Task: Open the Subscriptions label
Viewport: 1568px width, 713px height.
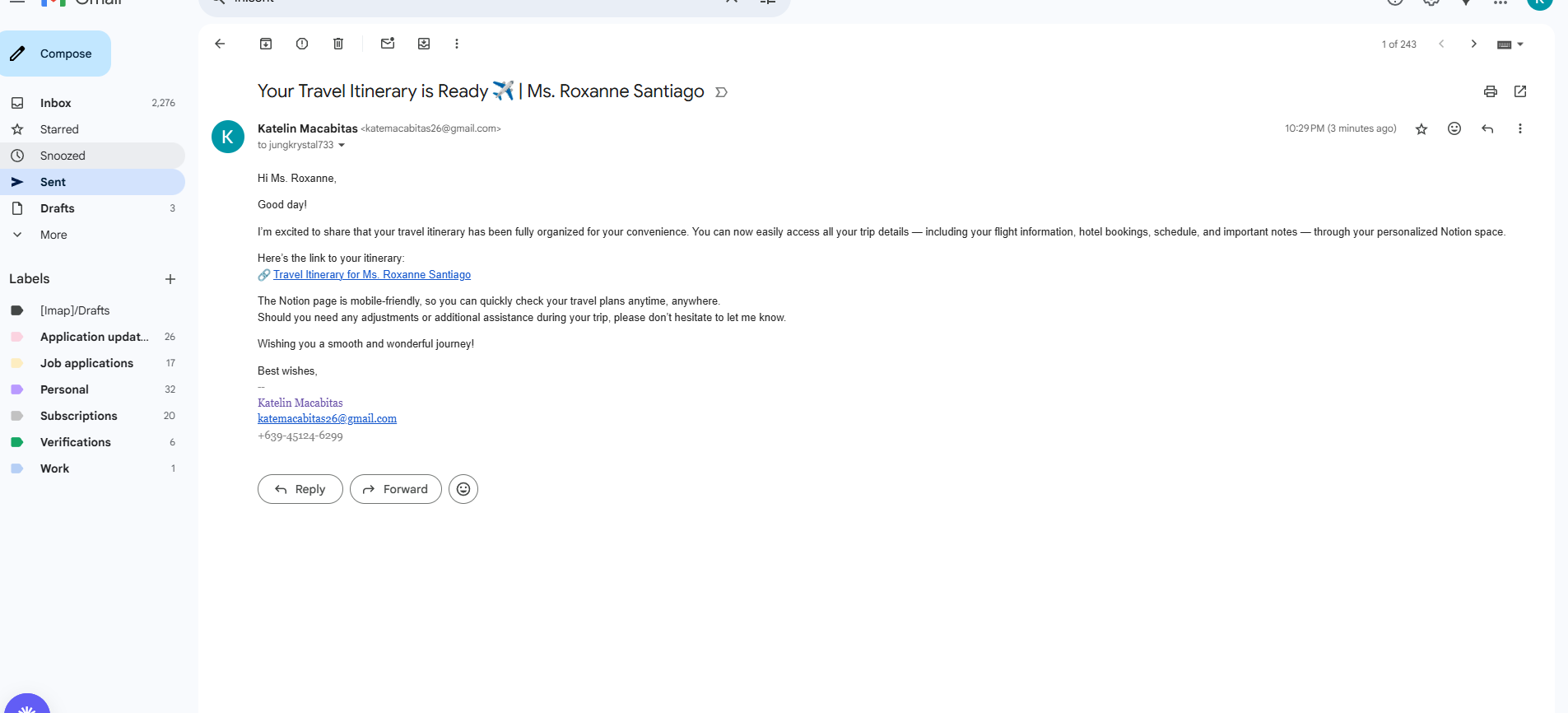Action: pyautogui.click(x=92, y=416)
